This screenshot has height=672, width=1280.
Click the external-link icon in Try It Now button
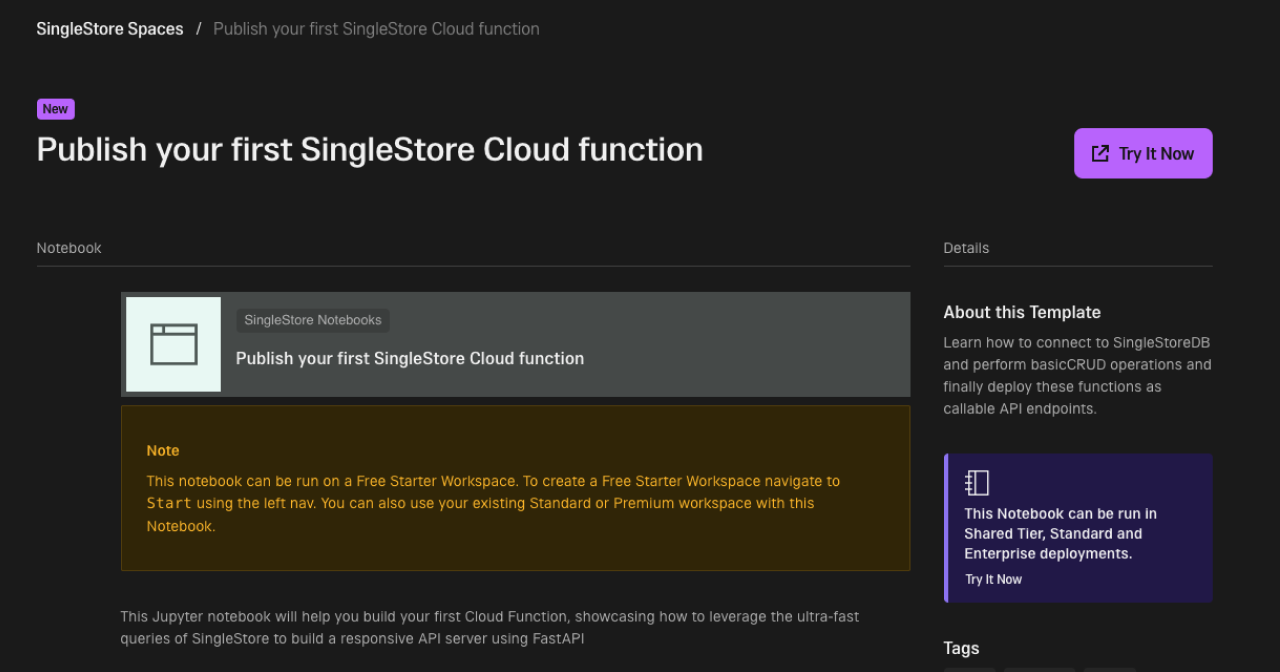pos(1100,153)
